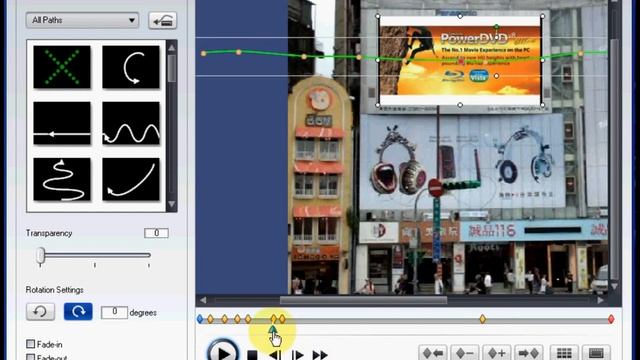The width and height of the screenshot is (640, 360).
Task: Toggle the grid lines button
Action: click(564, 353)
